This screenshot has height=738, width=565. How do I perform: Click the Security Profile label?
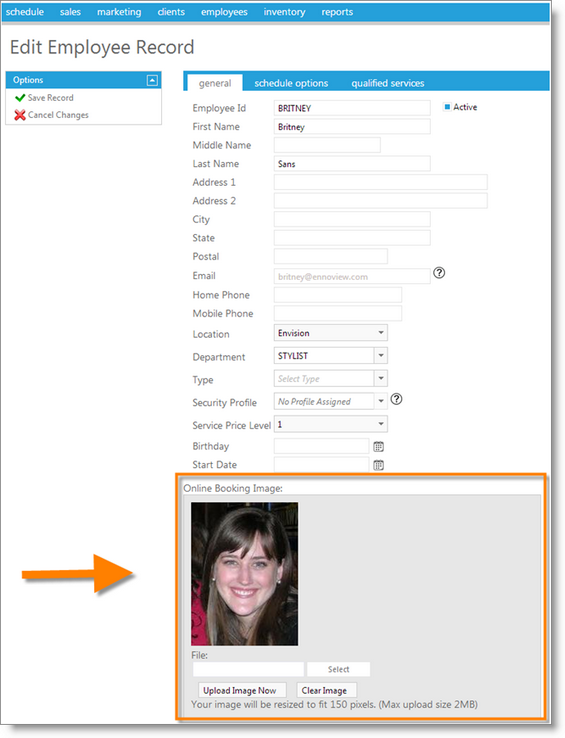coord(225,403)
